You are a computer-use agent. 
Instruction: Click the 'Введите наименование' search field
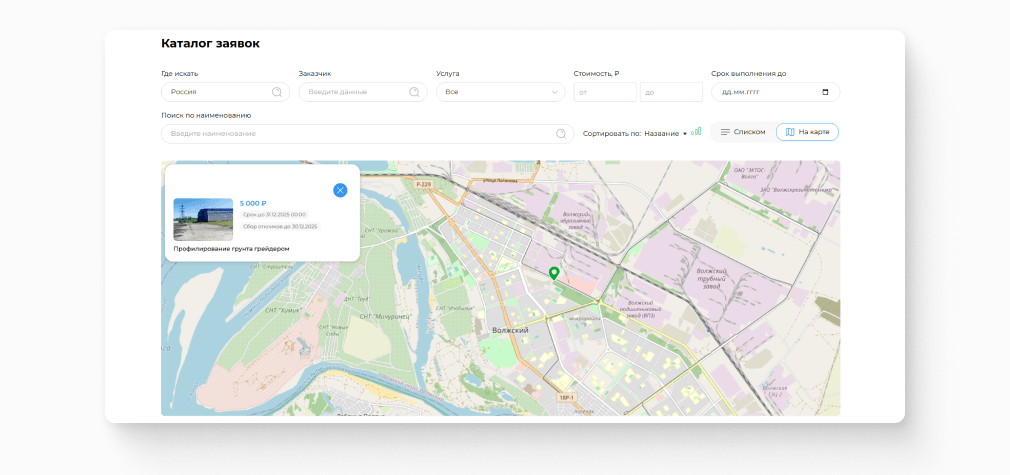[x=355, y=134]
